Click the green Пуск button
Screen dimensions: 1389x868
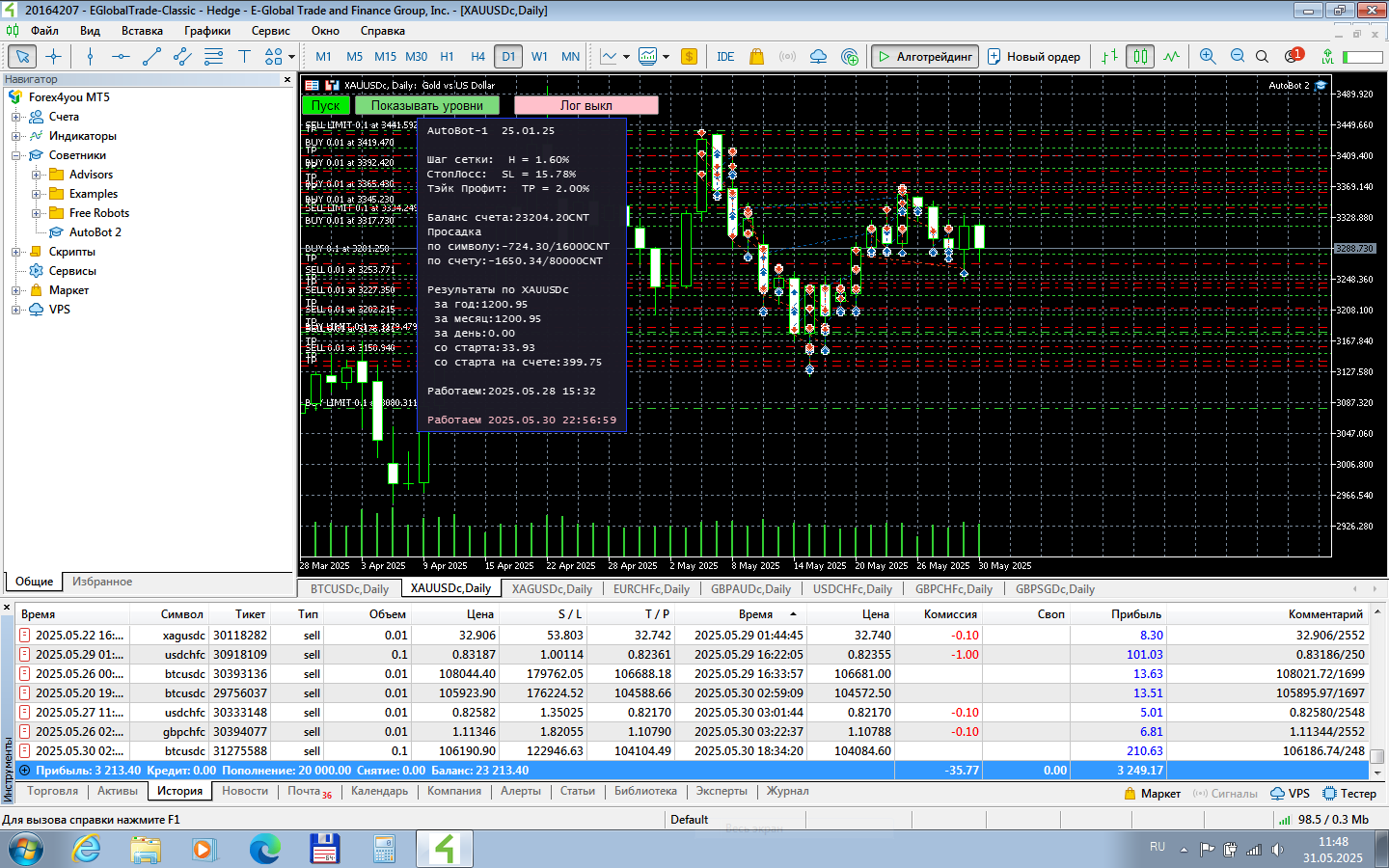tap(325, 105)
